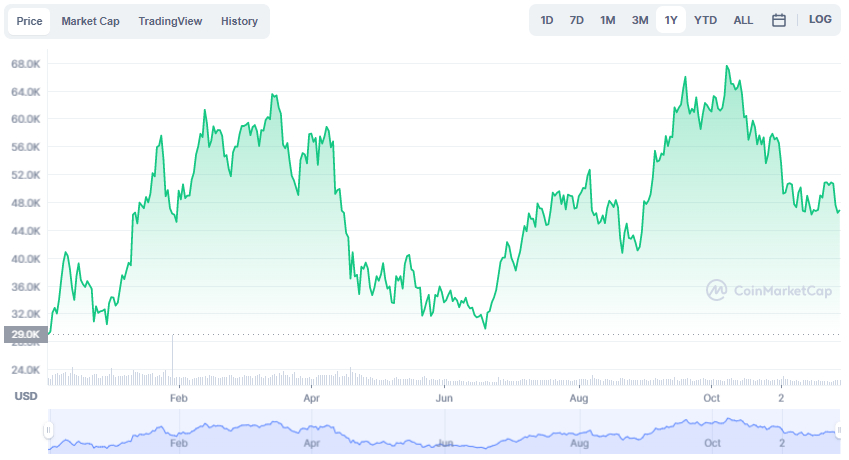849x460 pixels.
Task: Choose the 1M time range
Action: pos(607,20)
